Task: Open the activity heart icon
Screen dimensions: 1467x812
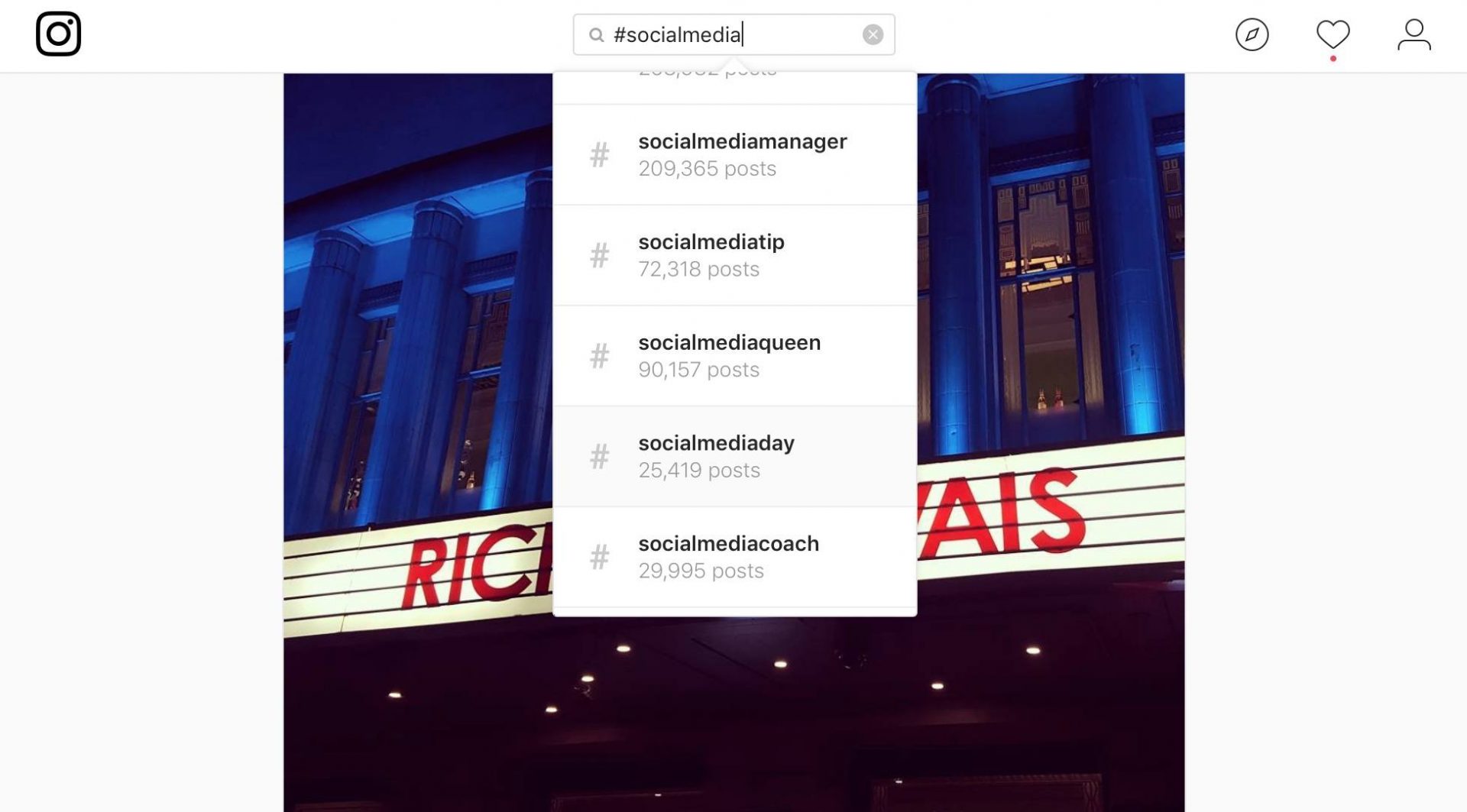Action: tap(1333, 34)
